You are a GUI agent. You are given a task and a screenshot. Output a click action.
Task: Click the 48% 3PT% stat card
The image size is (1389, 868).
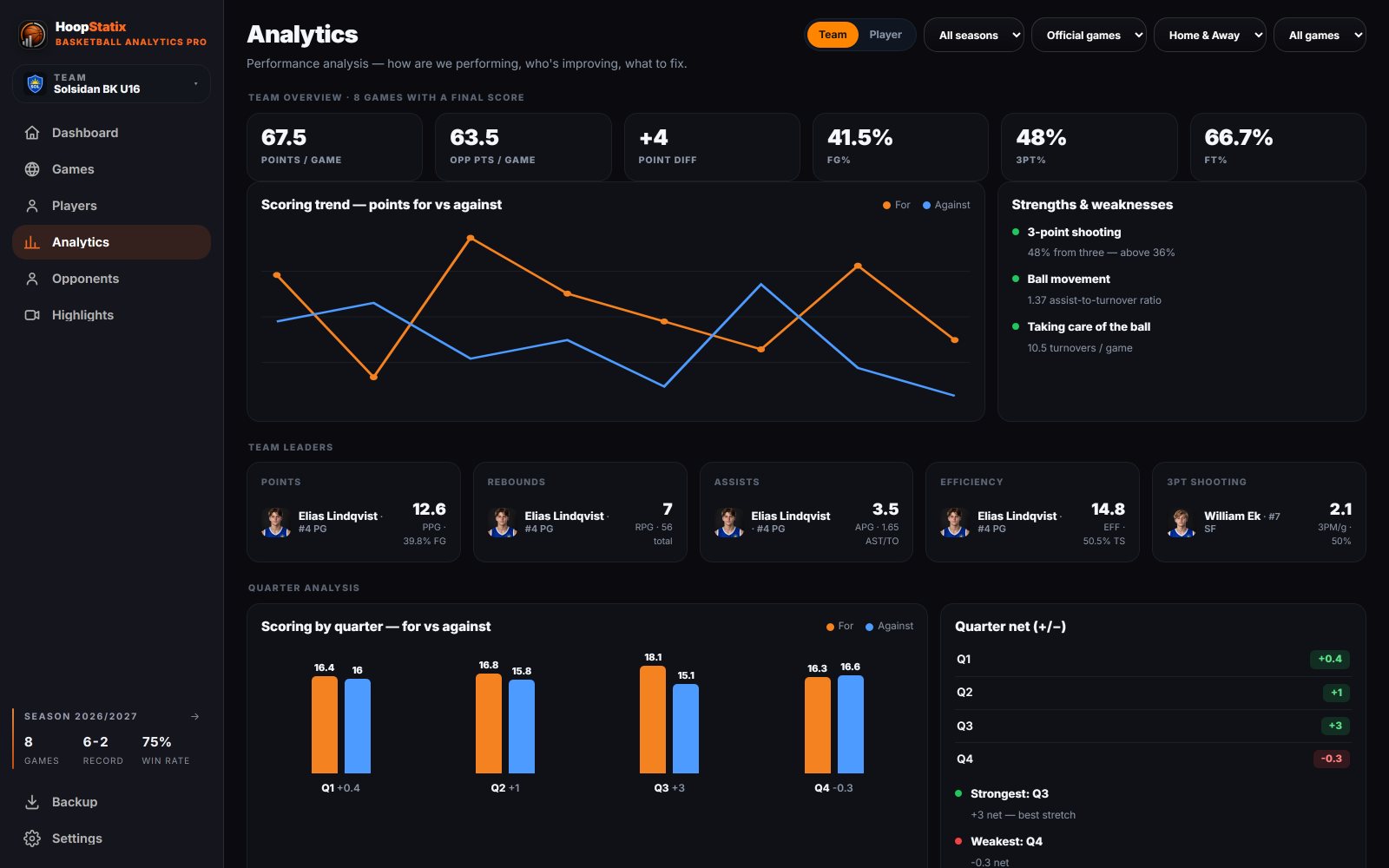pos(1089,147)
